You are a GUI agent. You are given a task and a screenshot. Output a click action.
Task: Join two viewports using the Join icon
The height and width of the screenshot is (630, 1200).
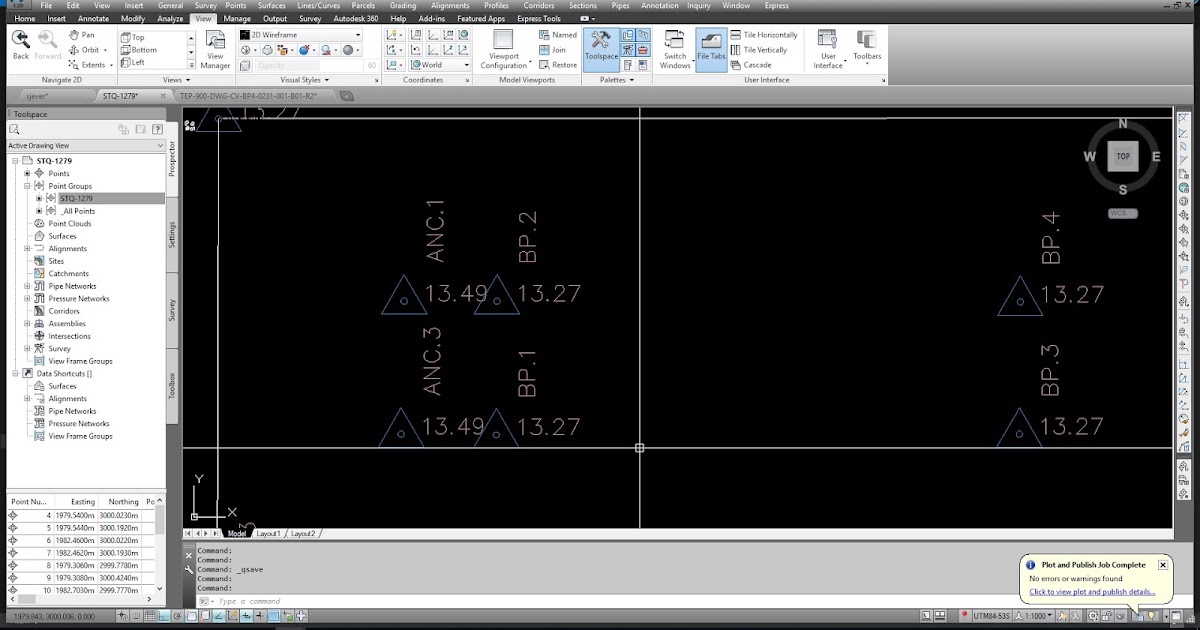tap(544, 48)
